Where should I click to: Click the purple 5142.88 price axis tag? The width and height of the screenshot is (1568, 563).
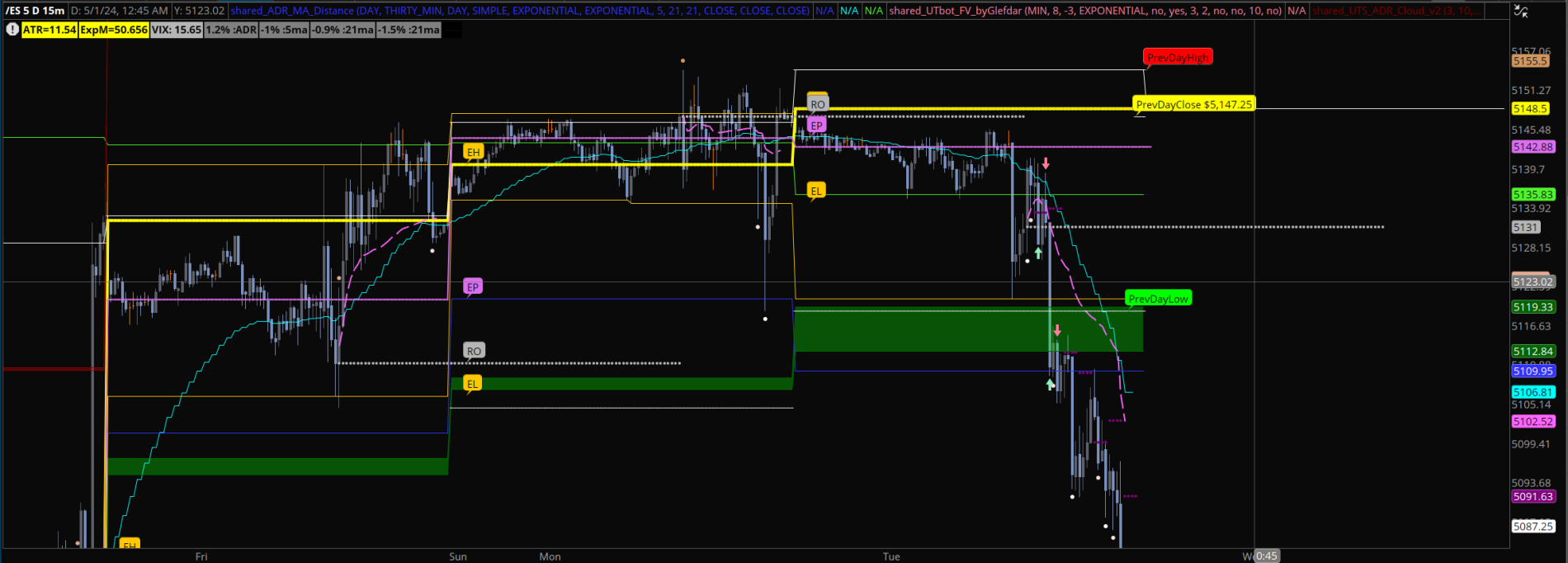1533,147
